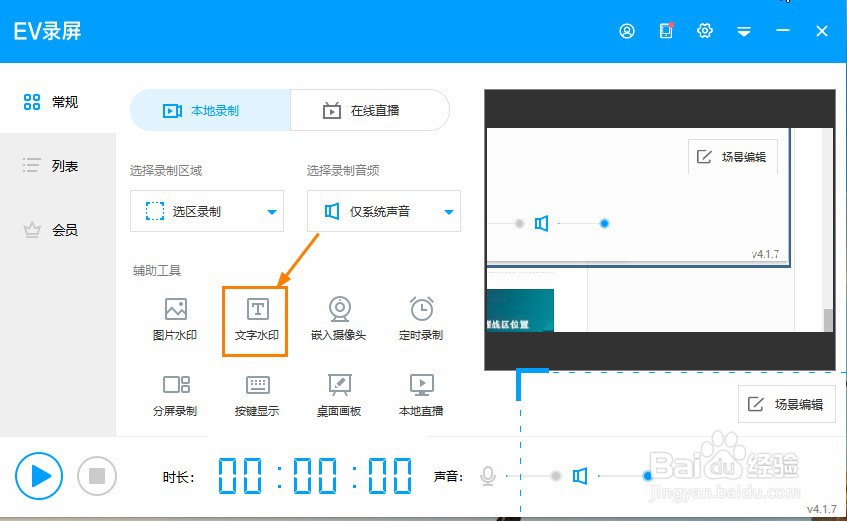The width and height of the screenshot is (847, 521).
Task: Start recording with the play button
Action: (x=39, y=476)
